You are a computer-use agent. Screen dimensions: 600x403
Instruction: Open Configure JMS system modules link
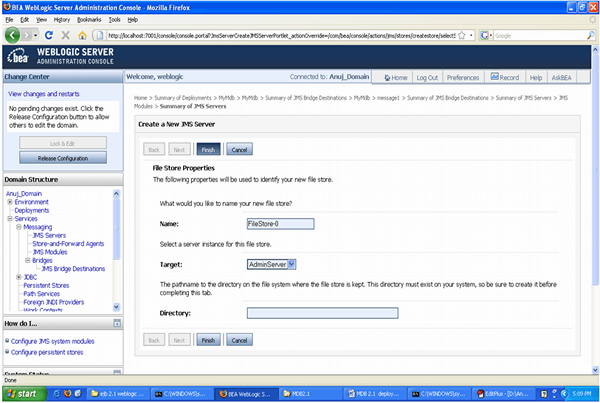coord(52,342)
